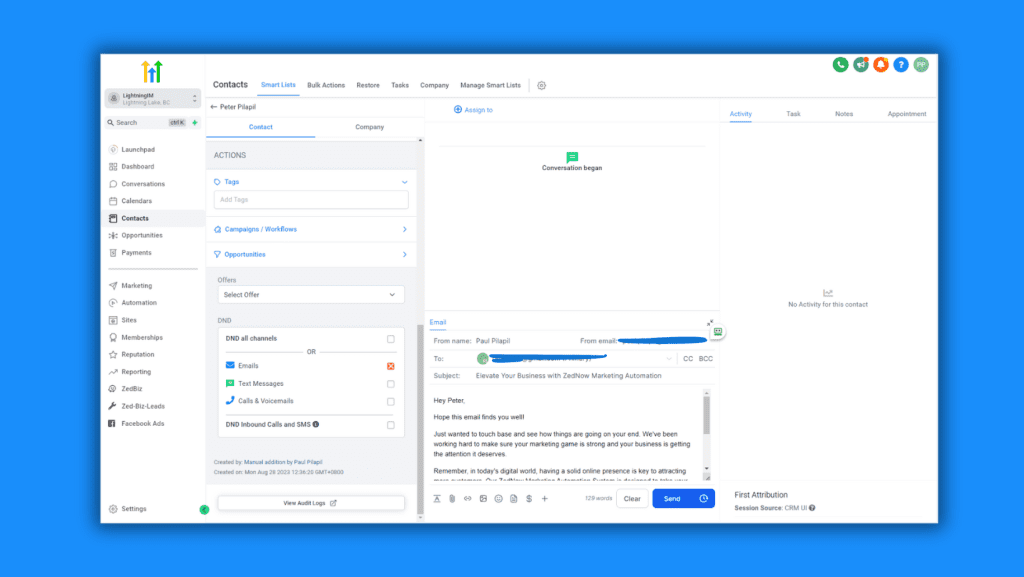Open the Select Offer dropdown
Image resolution: width=1024 pixels, height=577 pixels.
pyautogui.click(x=311, y=294)
